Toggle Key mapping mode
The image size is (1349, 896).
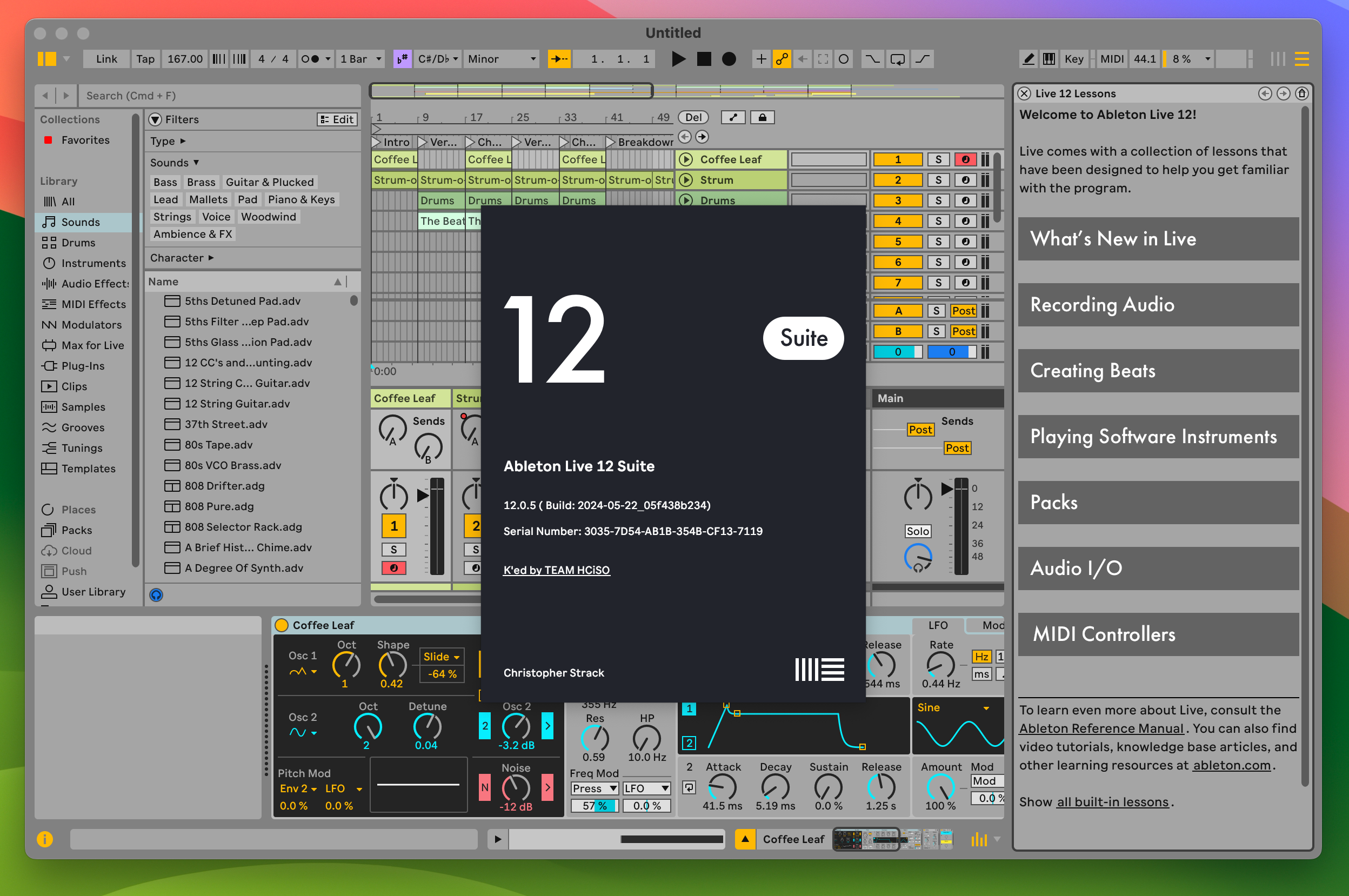click(x=1073, y=59)
